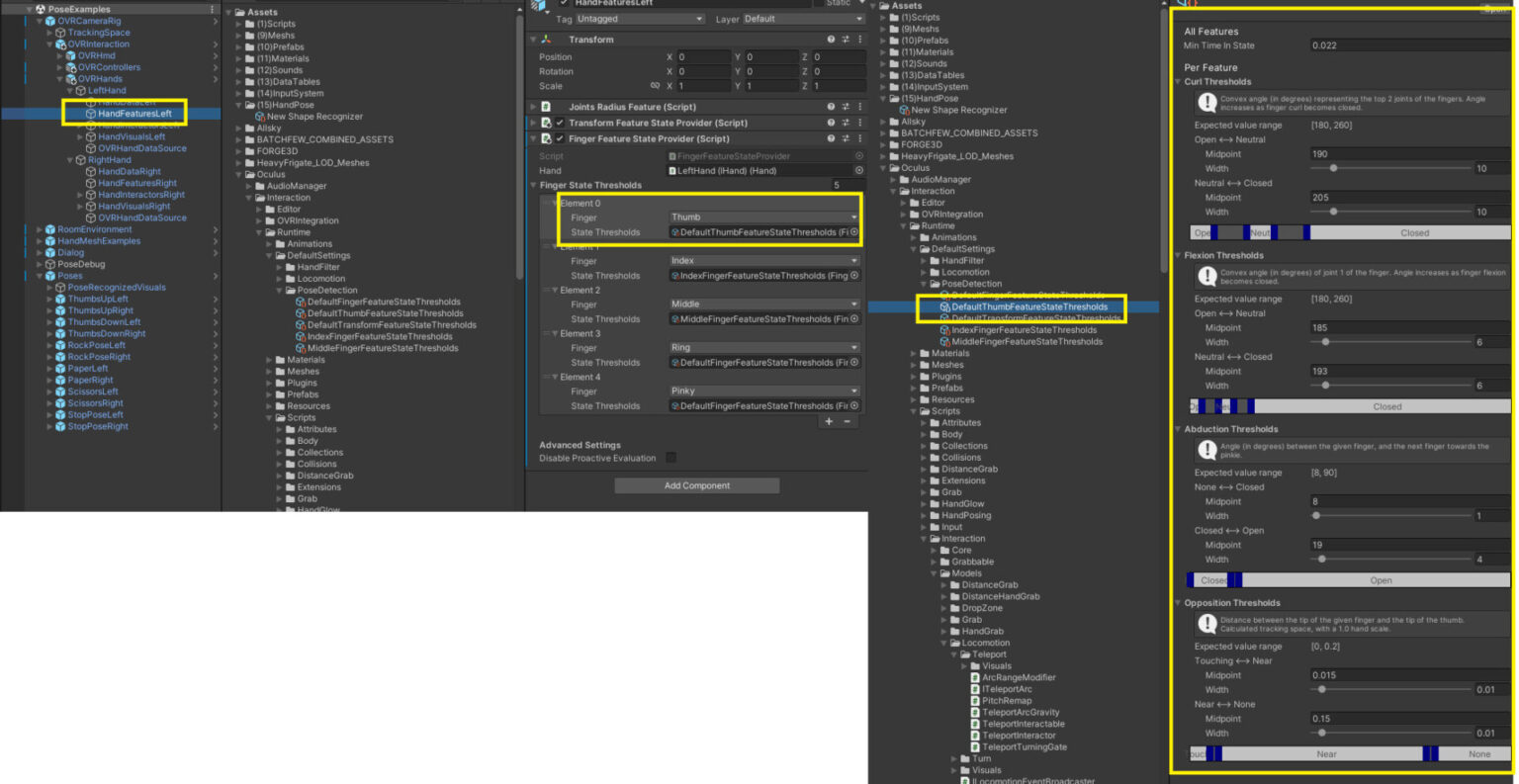Expand Joints Radius Feature script component
This screenshot has width=1519, height=784.
[x=534, y=107]
